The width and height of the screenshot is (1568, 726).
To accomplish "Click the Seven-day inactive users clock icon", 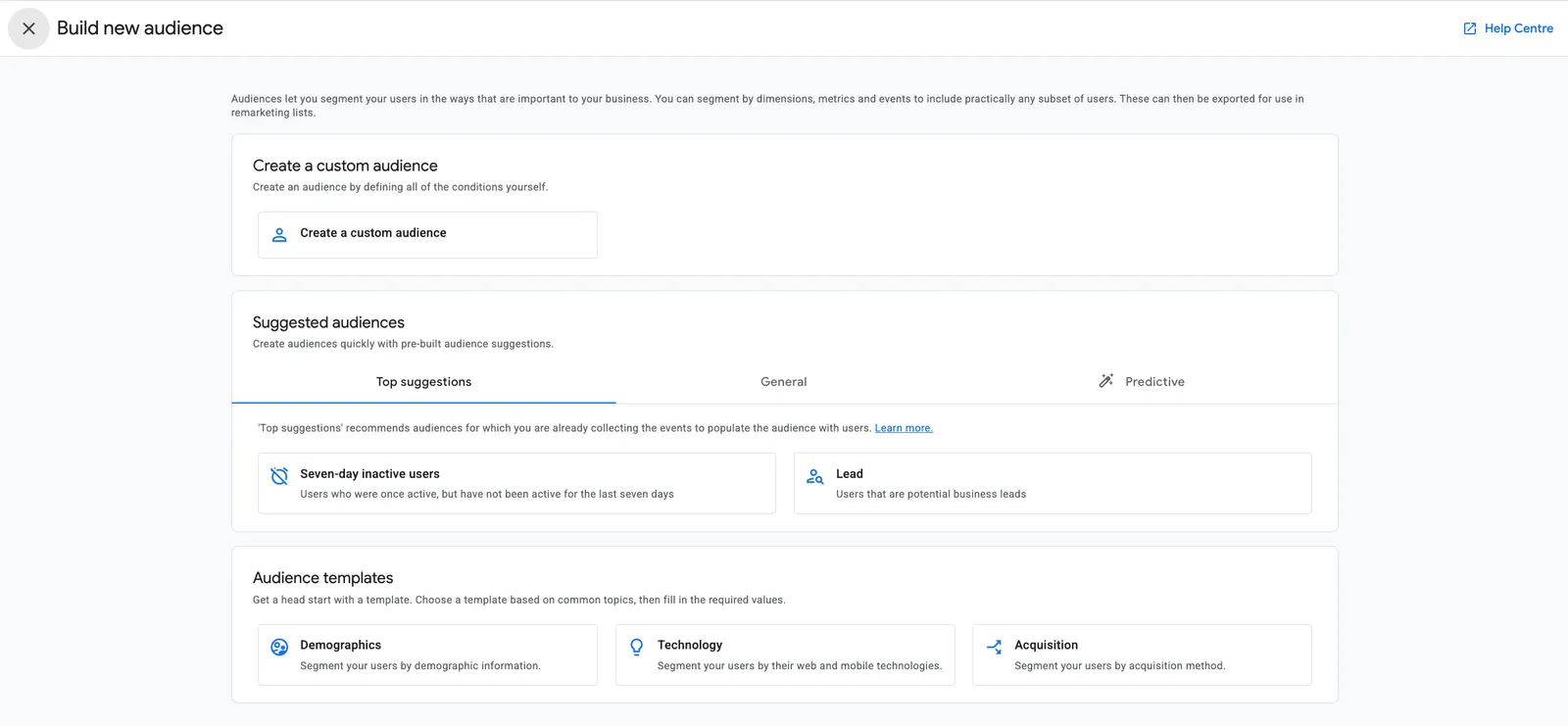I will tap(279, 476).
